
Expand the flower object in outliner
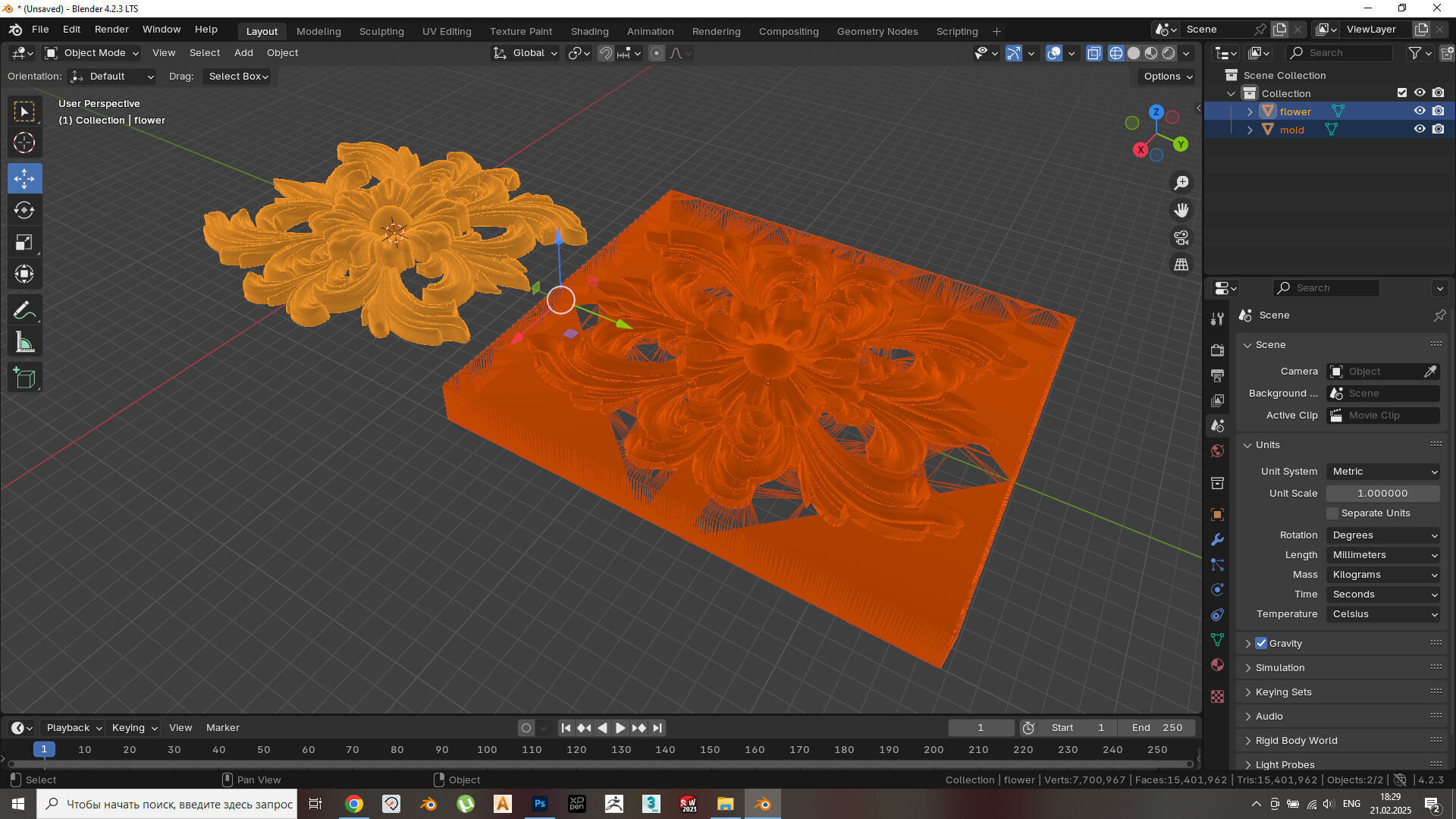[x=1250, y=111]
